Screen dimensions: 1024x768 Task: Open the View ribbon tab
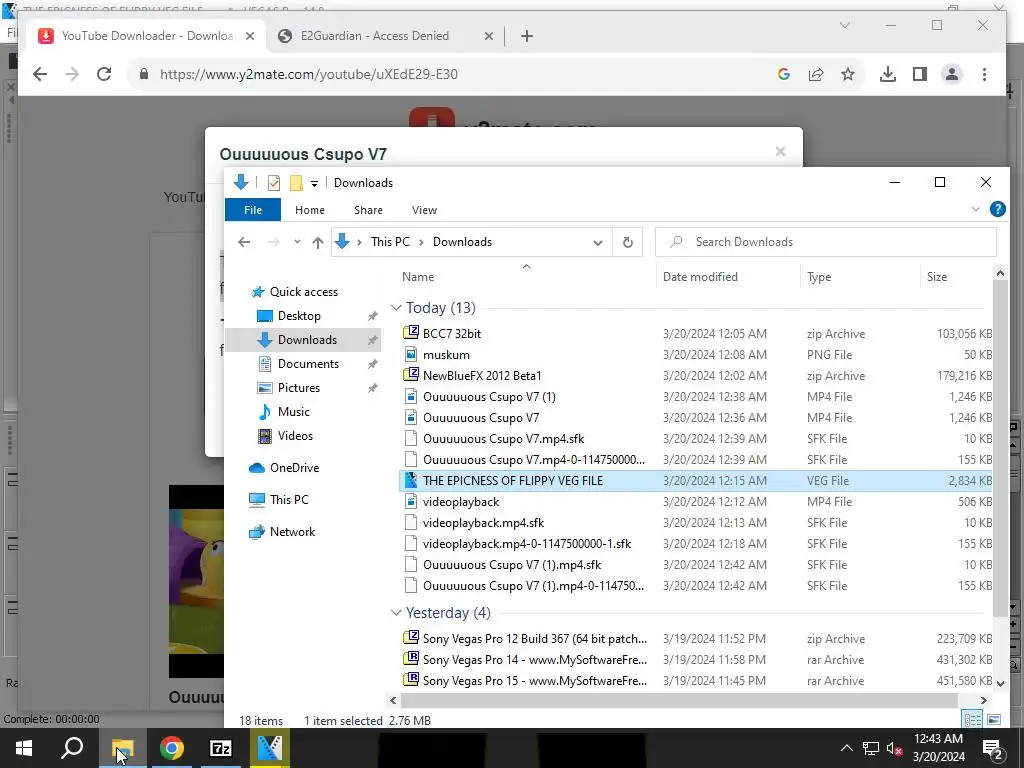(424, 210)
